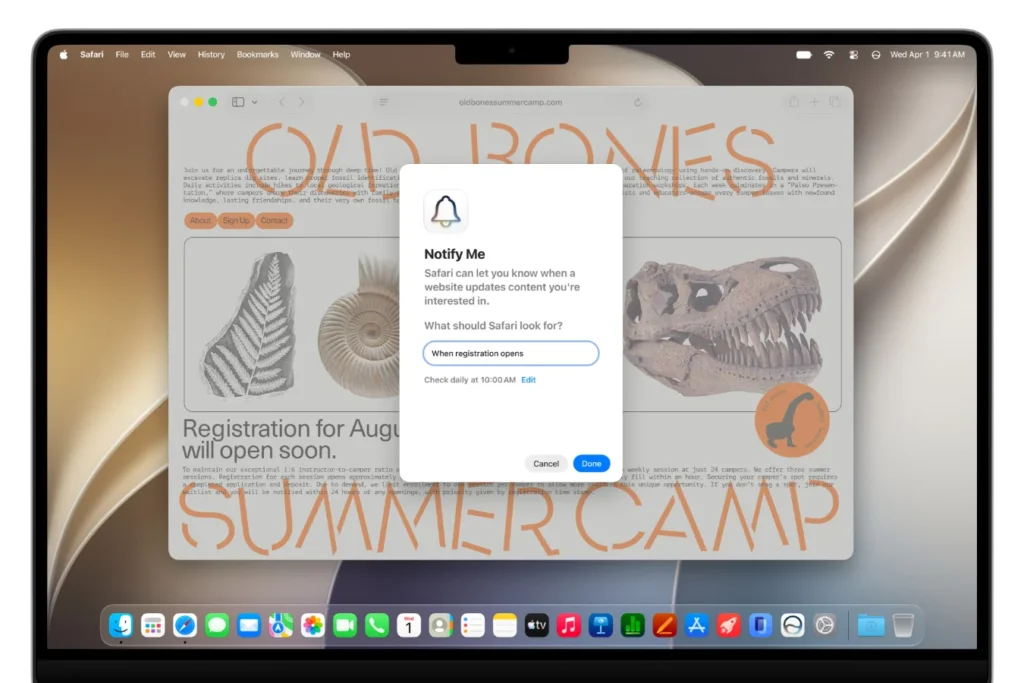Click the Sign Up button on webpage

tap(236, 221)
